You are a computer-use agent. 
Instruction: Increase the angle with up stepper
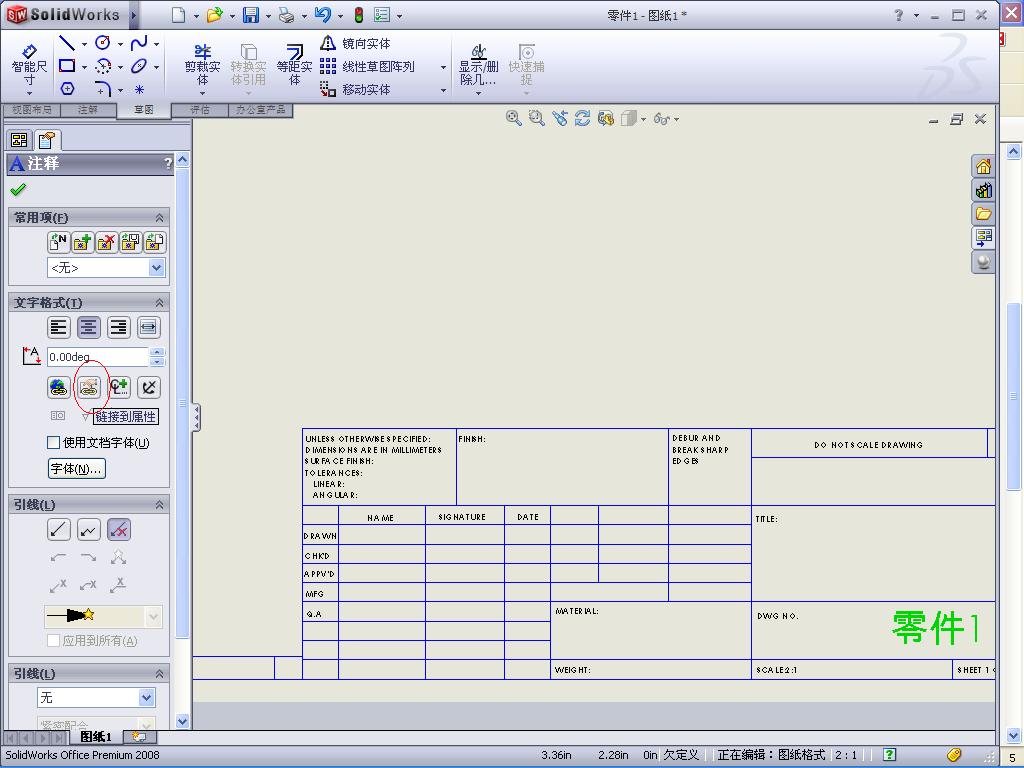tap(157, 353)
